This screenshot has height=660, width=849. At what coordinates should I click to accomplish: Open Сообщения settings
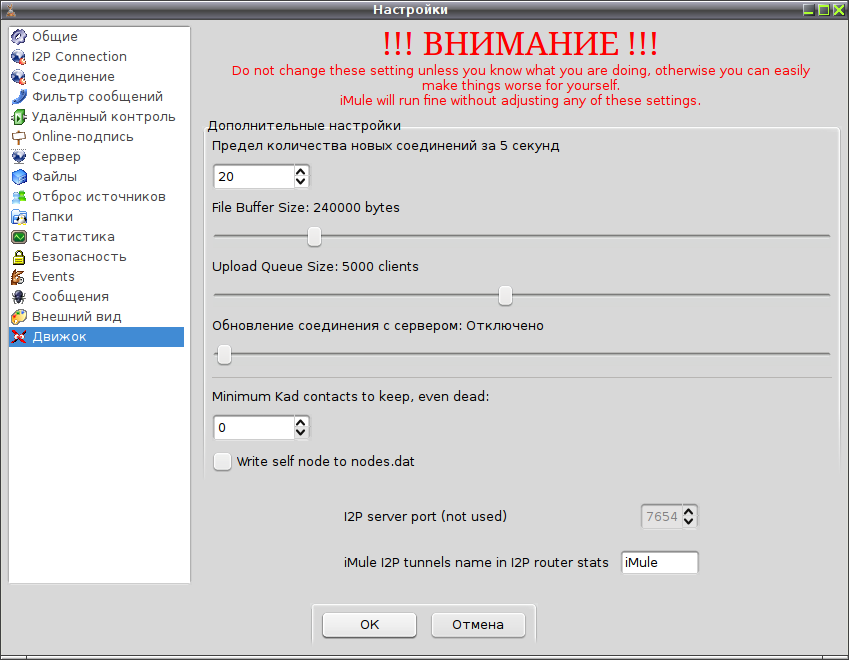pyautogui.click(x=96, y=297)
